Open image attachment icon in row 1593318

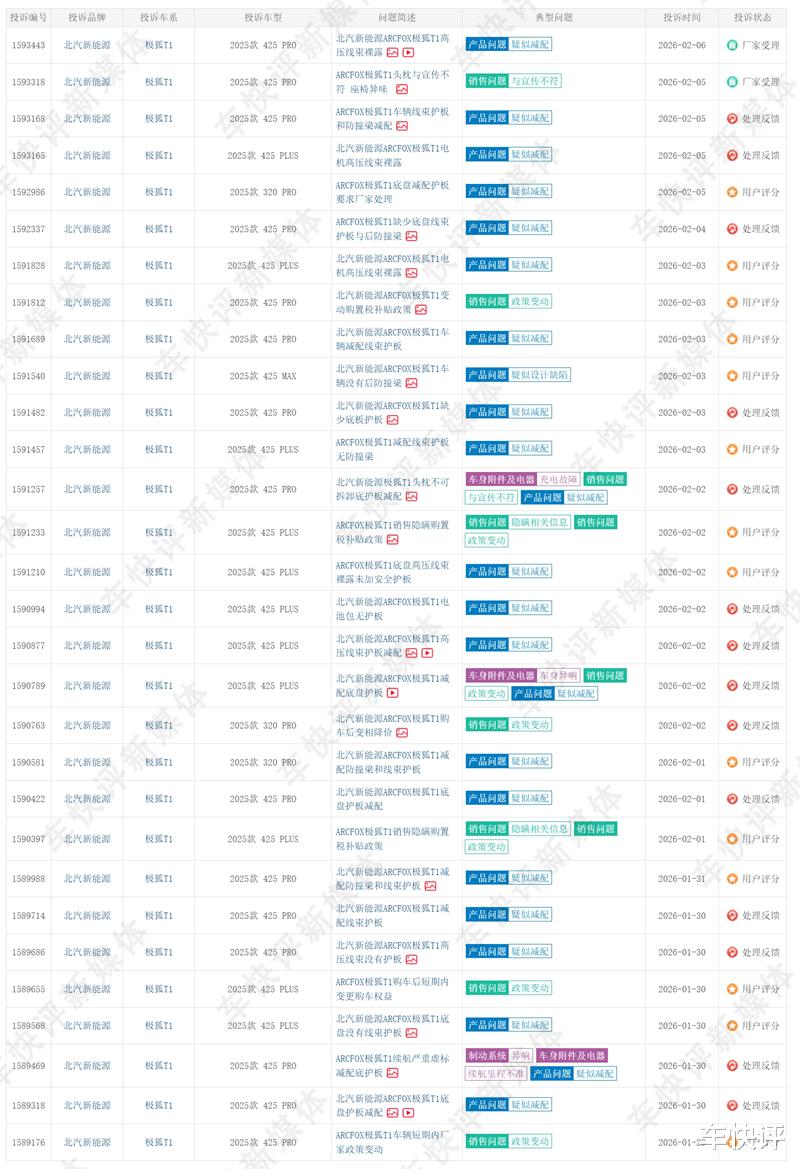[x=402, y=89]
